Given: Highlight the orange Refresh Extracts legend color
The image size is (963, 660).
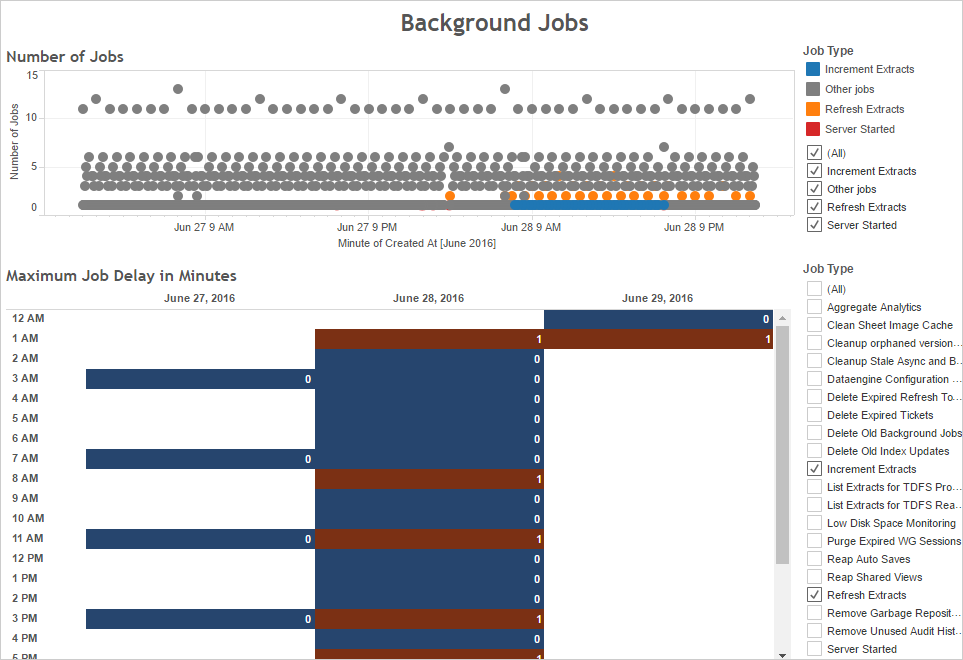Looking at the screenshot, I should 813,109.
